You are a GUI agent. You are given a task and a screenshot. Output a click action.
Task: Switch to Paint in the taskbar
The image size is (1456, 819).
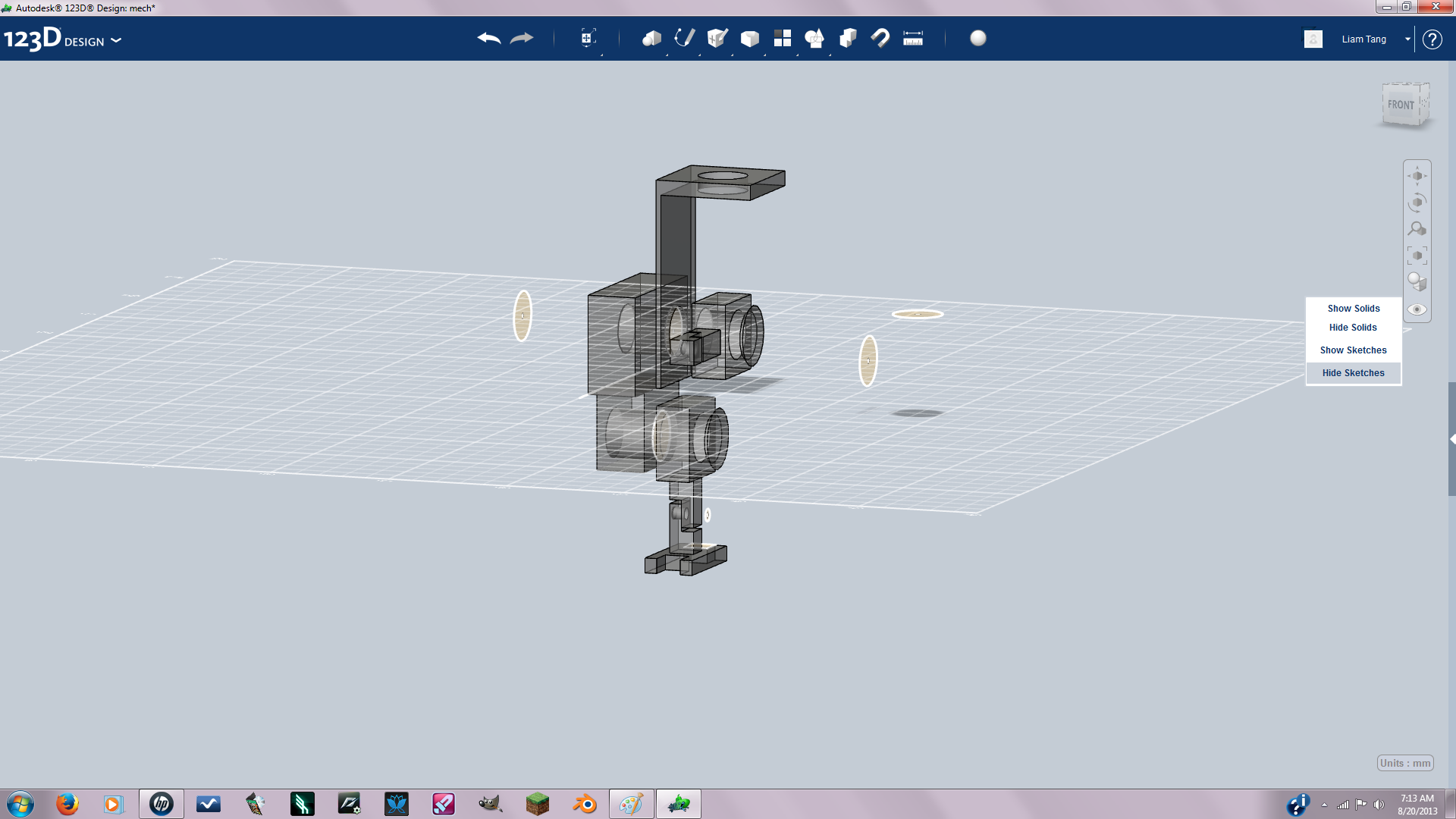click(x=632, y=804)
